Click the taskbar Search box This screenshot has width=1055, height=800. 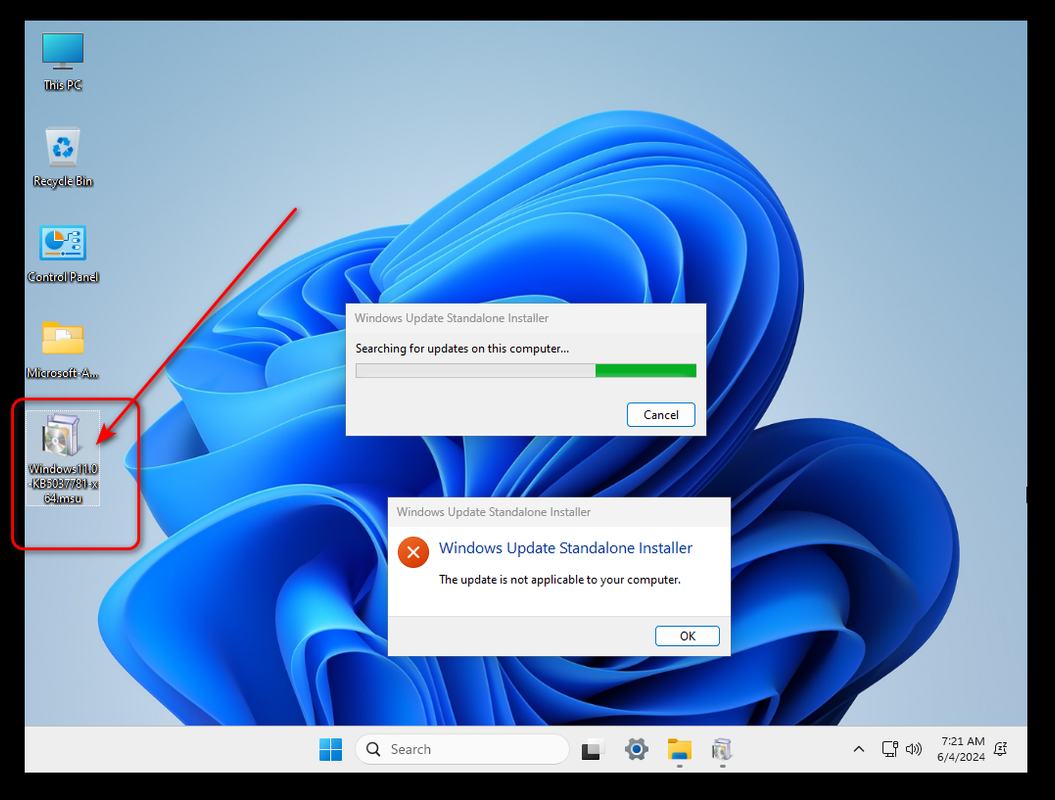click(462, 749)
